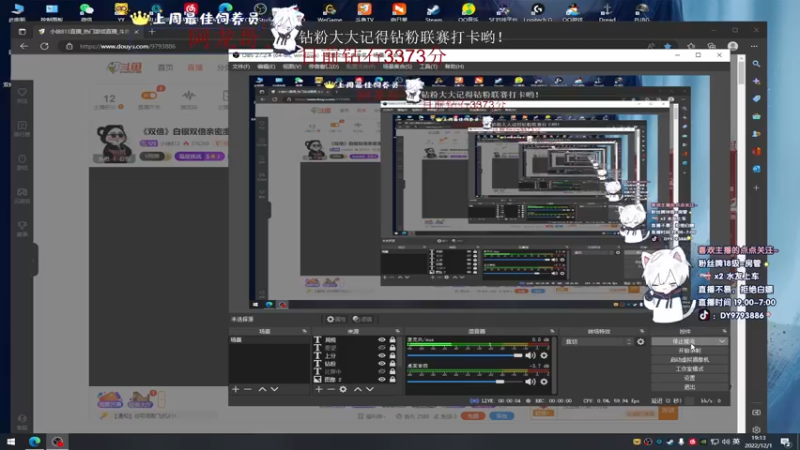Click 首页 in the Douyu navigation
This screenshot has width=800, height=450.
pyautogui.click(x=165, y=67)
